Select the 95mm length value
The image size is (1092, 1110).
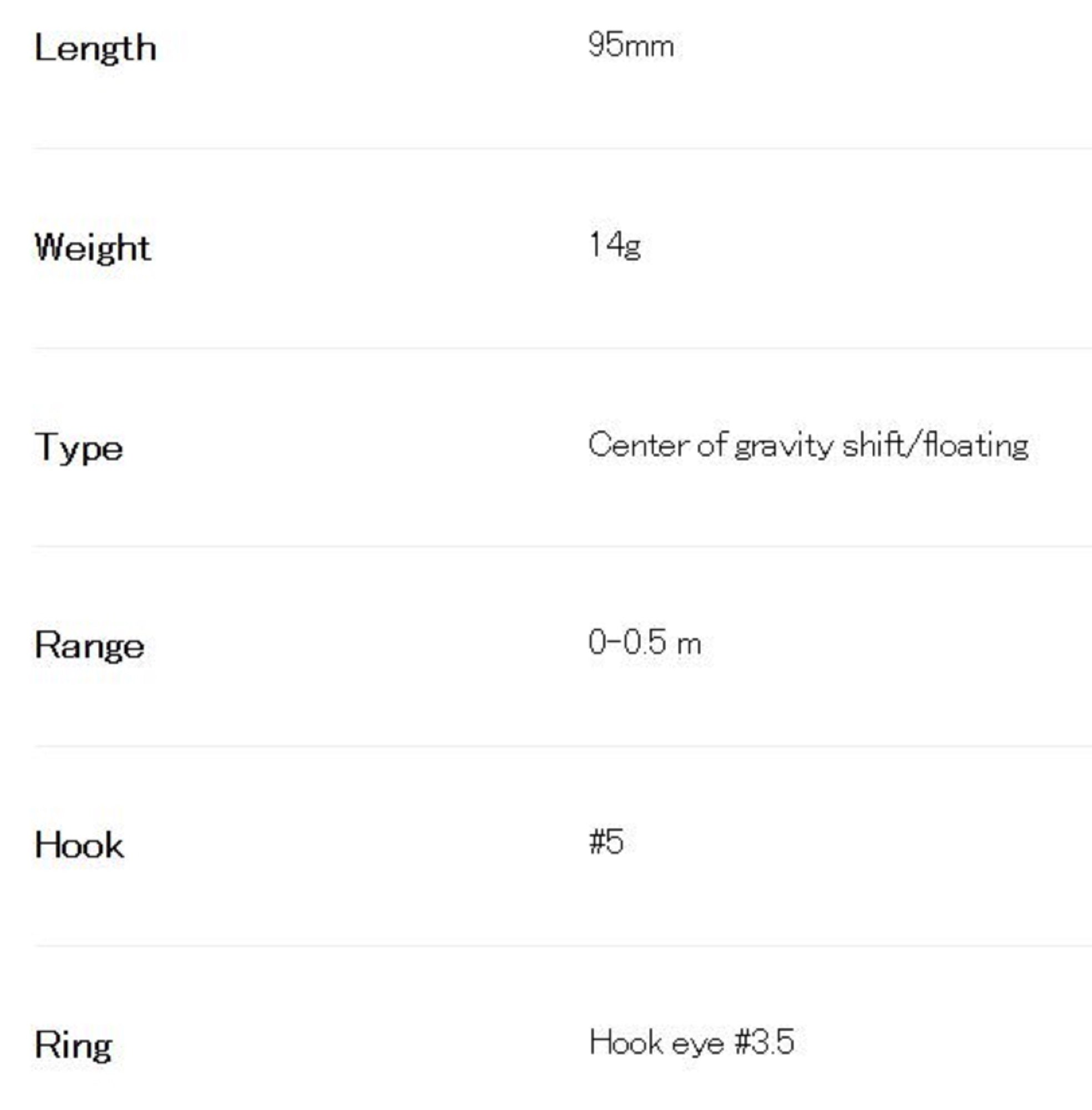pyautogui.click(x=631, y=46)
